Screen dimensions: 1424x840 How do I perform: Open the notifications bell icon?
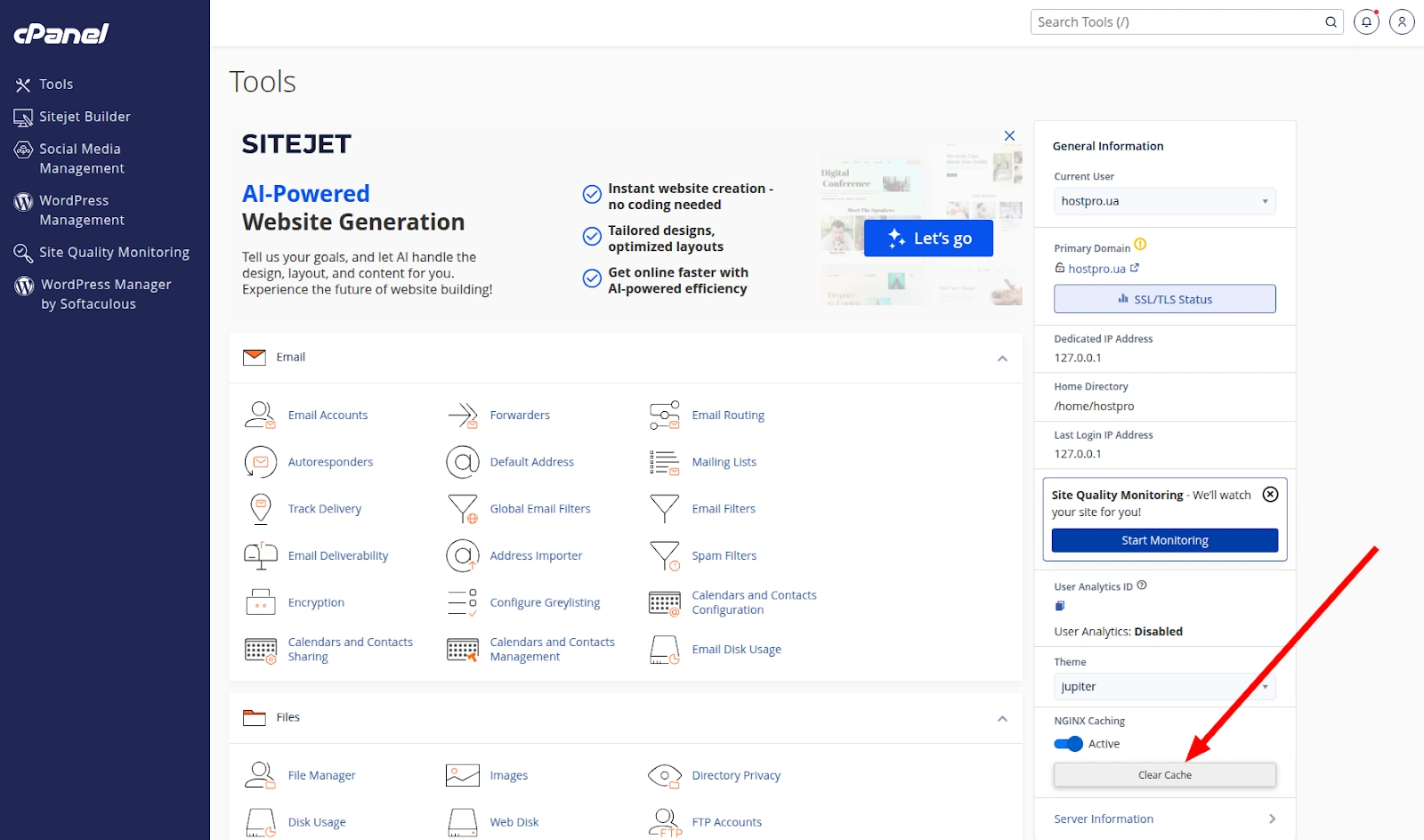point(1366,22)
